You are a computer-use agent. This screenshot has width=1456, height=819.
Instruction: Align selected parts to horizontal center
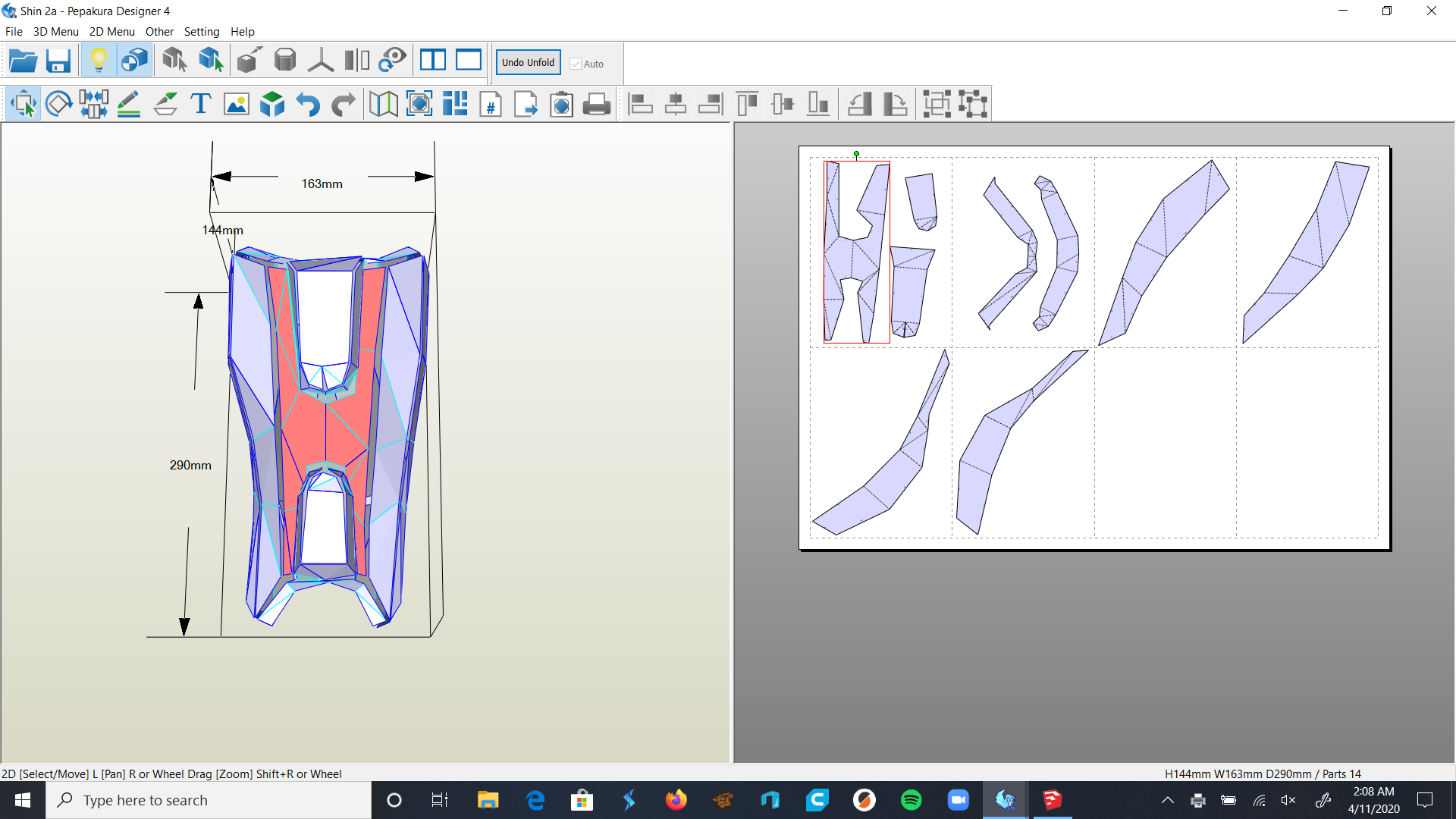[x=676, y=104]
